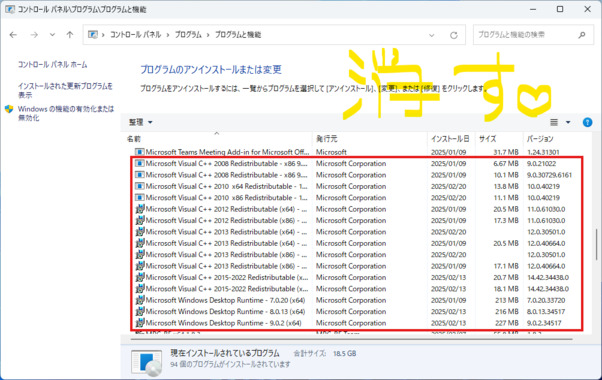Click the window title bar control panel icon

(10, 9)
